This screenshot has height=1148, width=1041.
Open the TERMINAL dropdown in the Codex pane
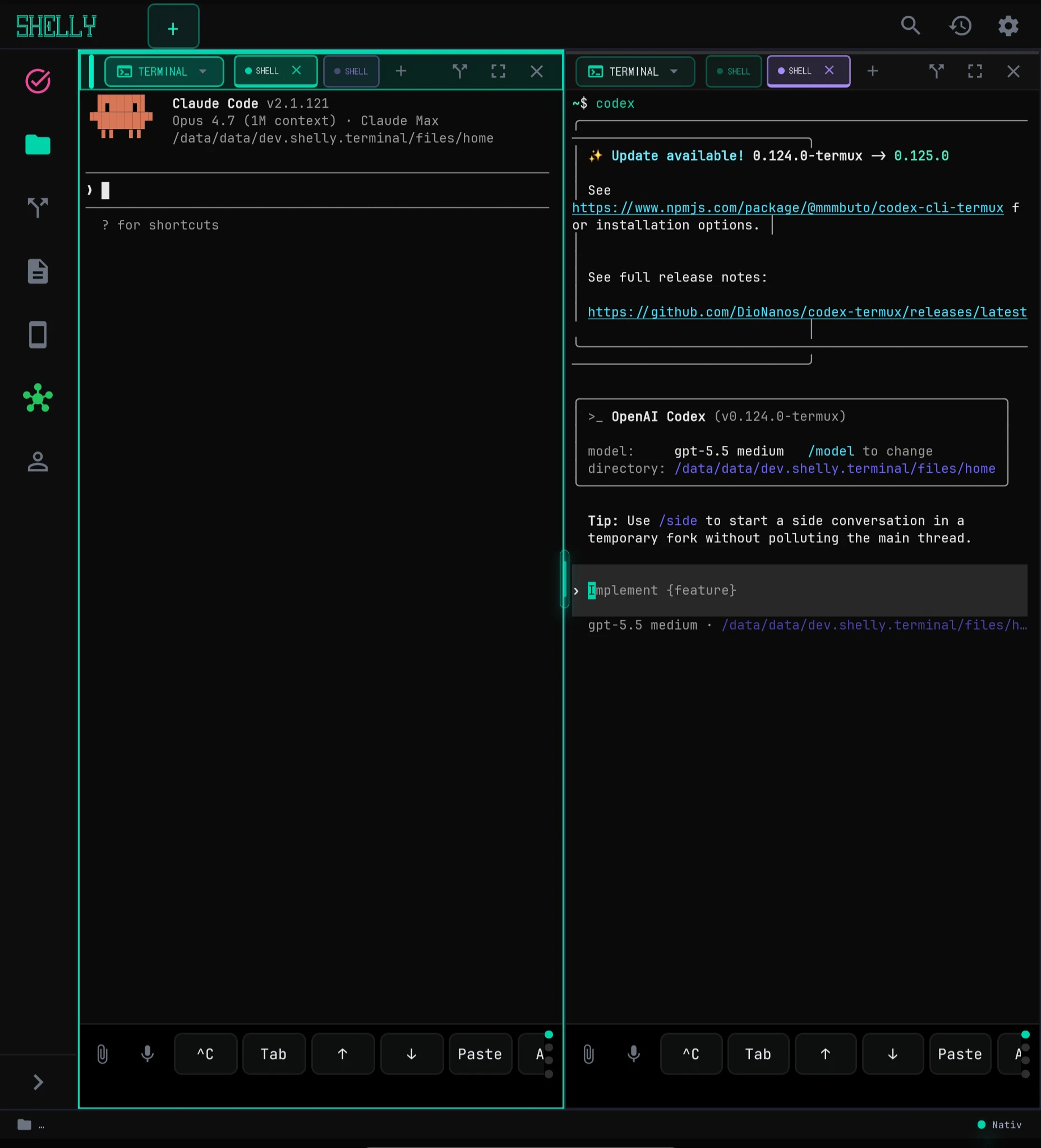635,71
